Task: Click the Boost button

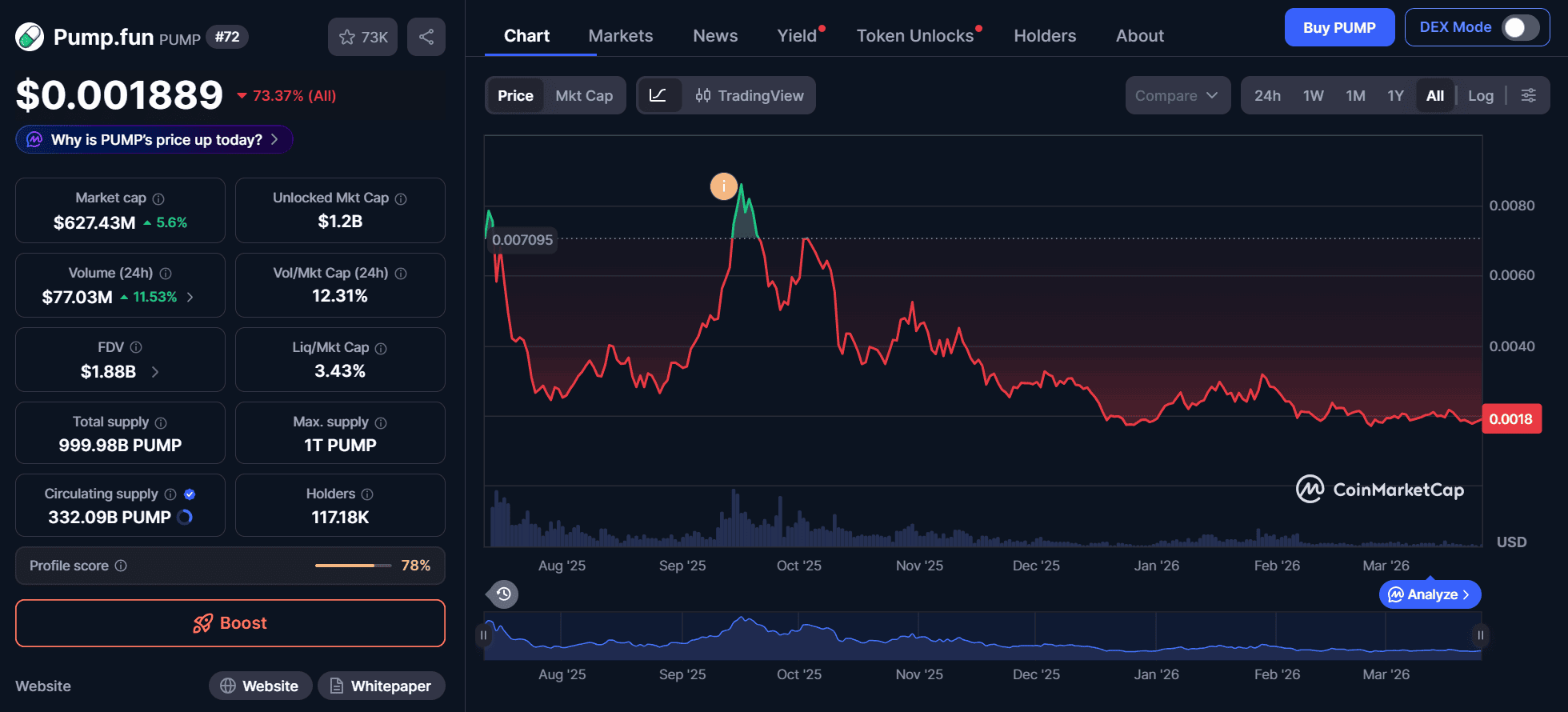Action: [230, 623]
